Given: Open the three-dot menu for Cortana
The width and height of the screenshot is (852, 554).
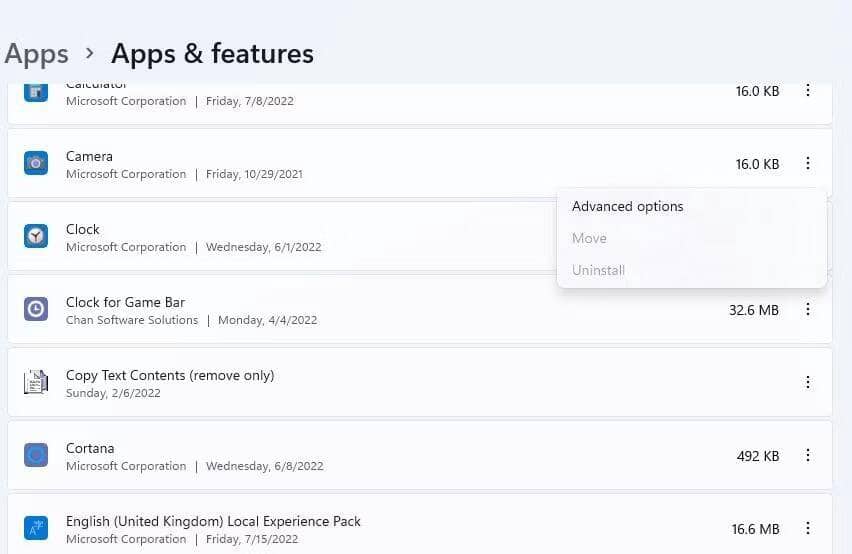Looking at the screenshot, I should [808, 455].
